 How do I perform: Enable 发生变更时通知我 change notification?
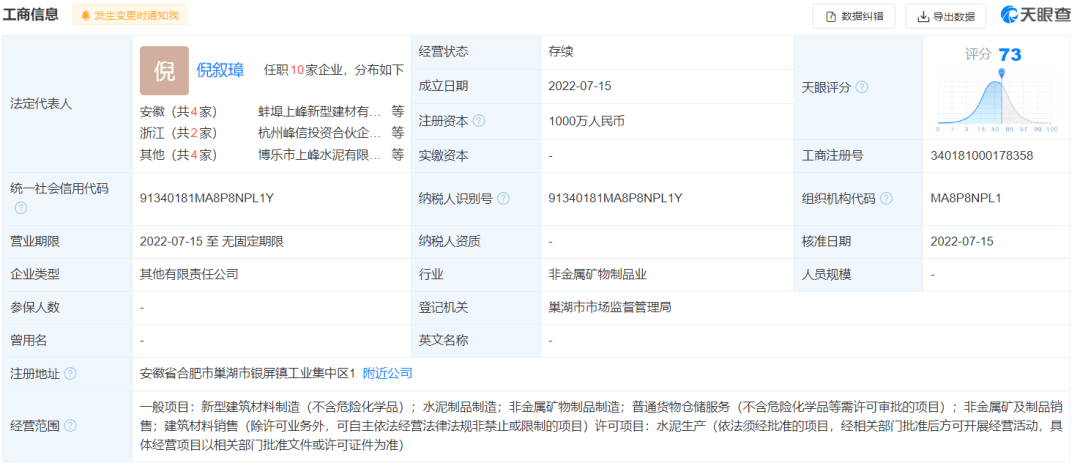click(129, 16)
